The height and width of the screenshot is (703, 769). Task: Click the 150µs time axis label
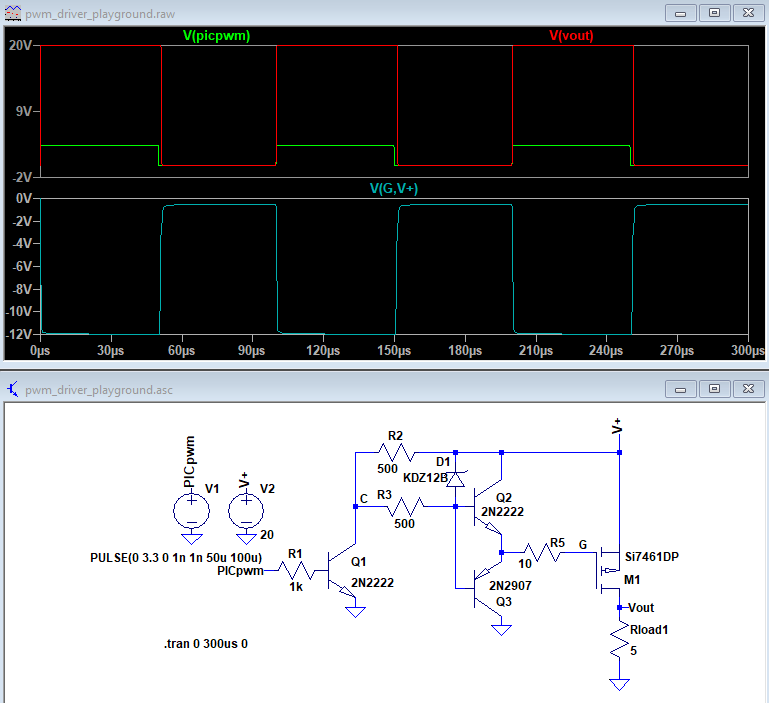coord(394,350)
